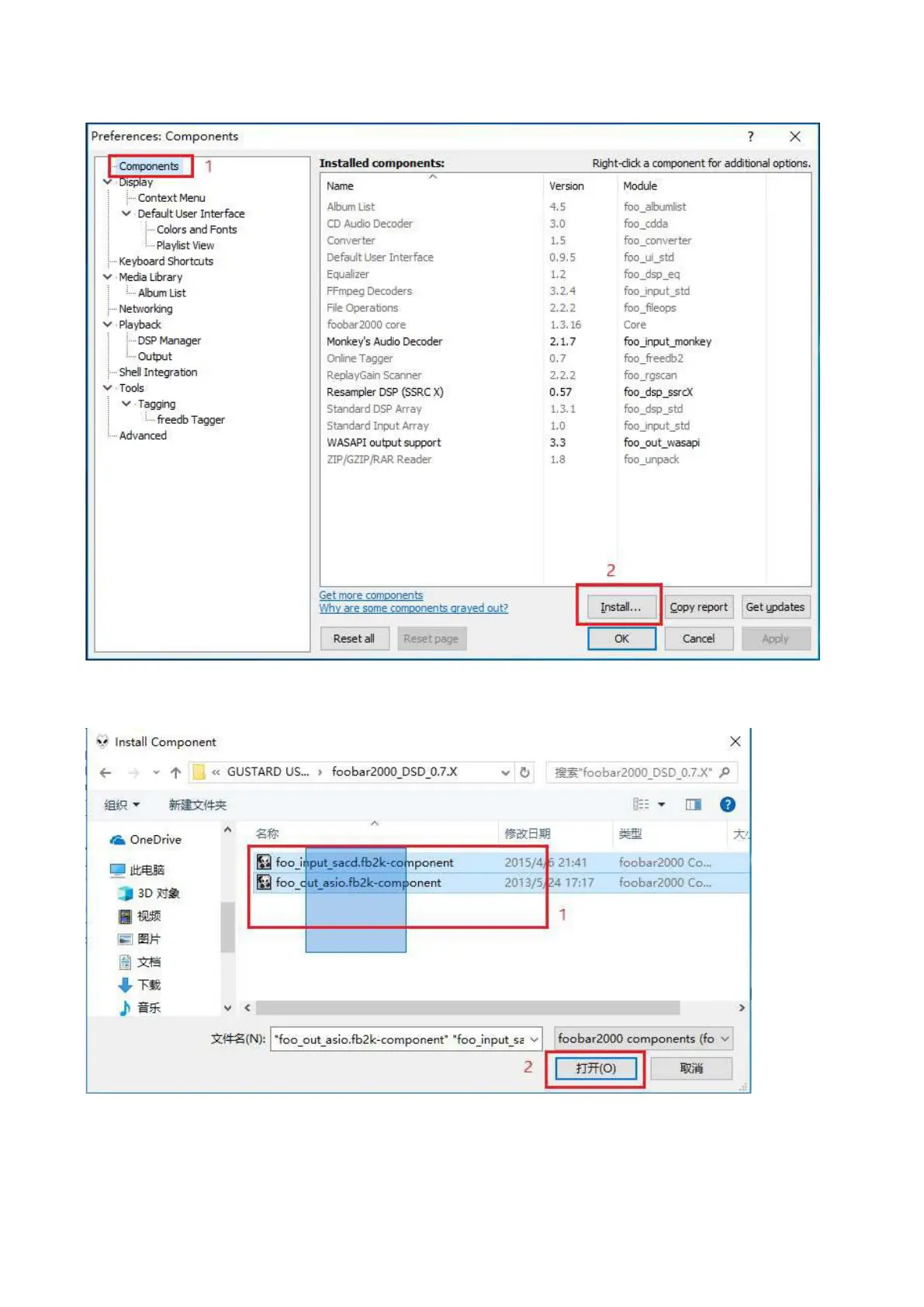Click the 视频 folder icon
924x1307 pixels.
coord(126,917)
